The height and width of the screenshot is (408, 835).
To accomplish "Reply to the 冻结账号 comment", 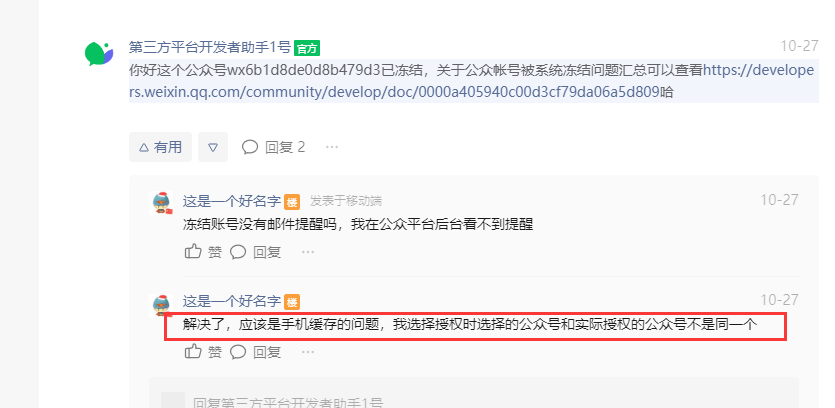I will (x=255, y=251).
